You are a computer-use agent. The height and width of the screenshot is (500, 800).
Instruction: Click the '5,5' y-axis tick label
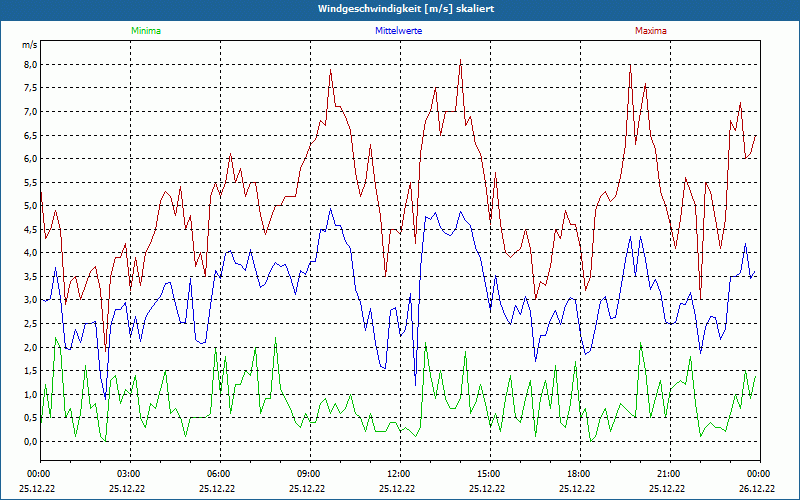pyautogui.click(x=31, y=182)
